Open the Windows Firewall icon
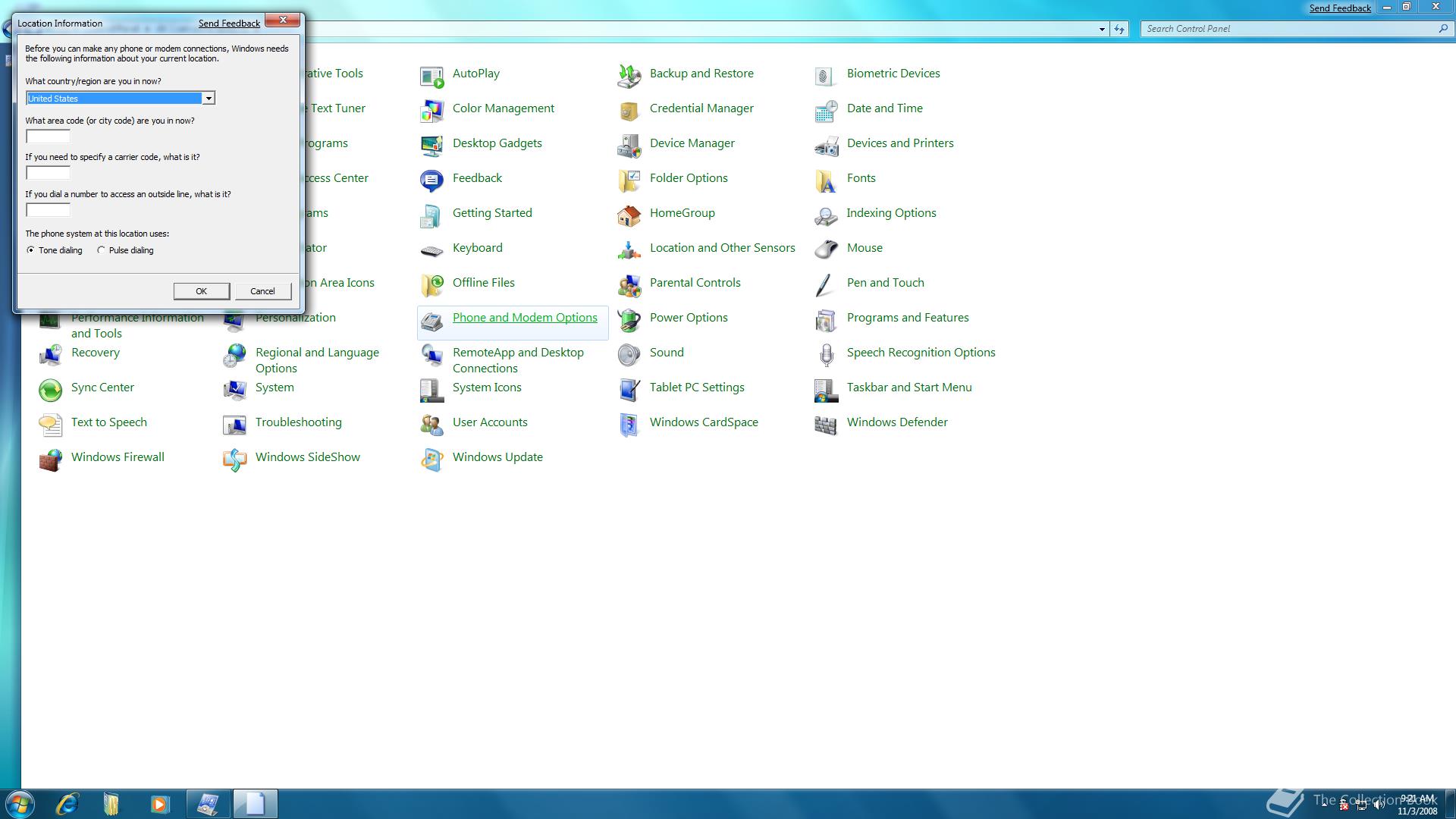The width and height of the screenshot is (1456, 819). (50, 460)
